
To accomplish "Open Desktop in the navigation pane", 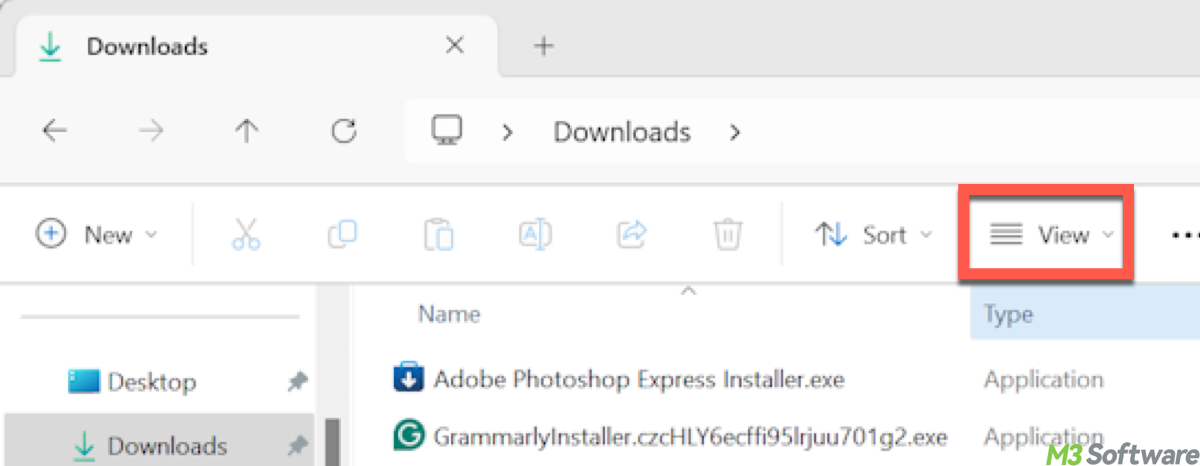I will 132,382.
